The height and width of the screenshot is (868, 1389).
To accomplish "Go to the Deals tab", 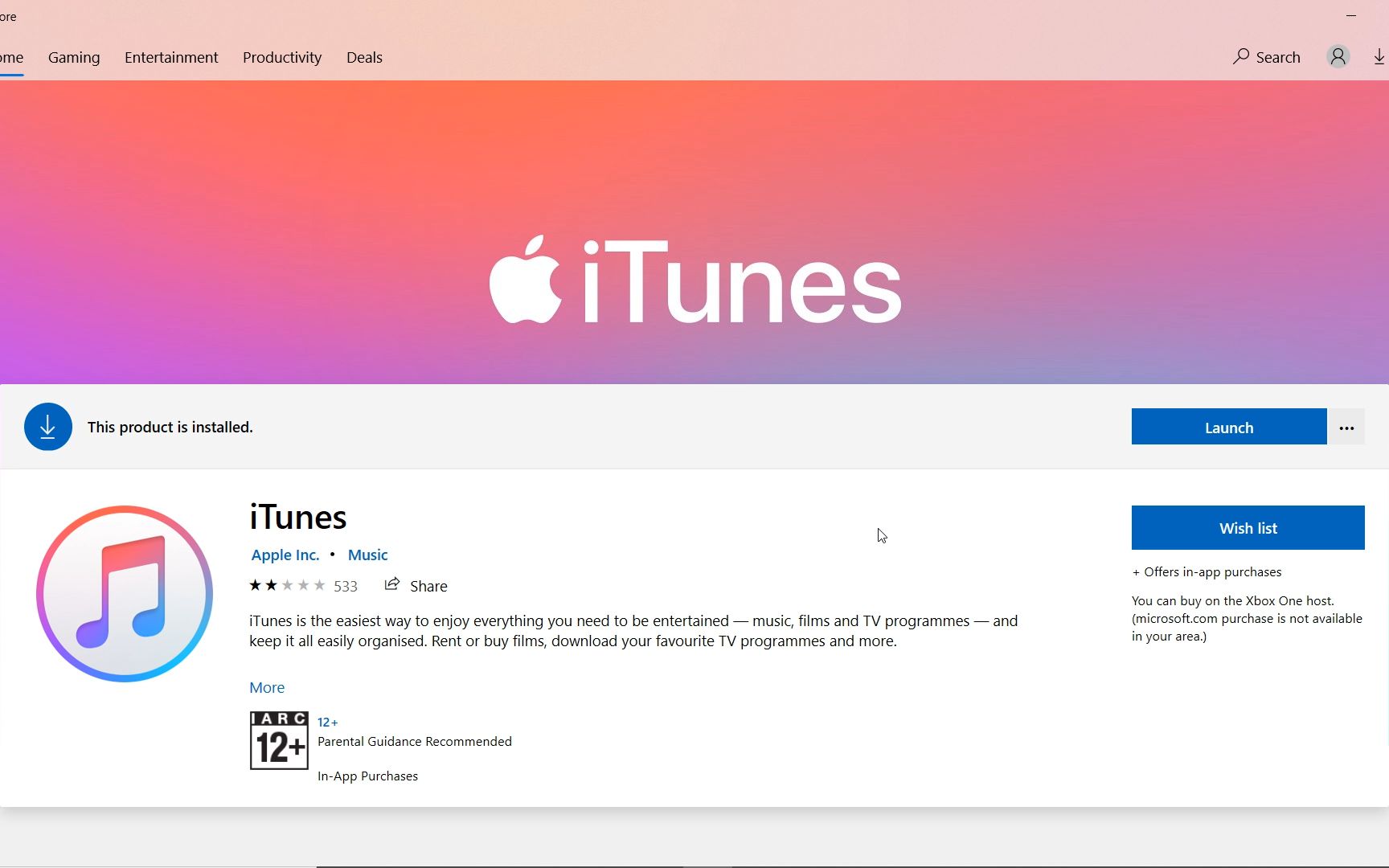I will [x=364, y=57].
